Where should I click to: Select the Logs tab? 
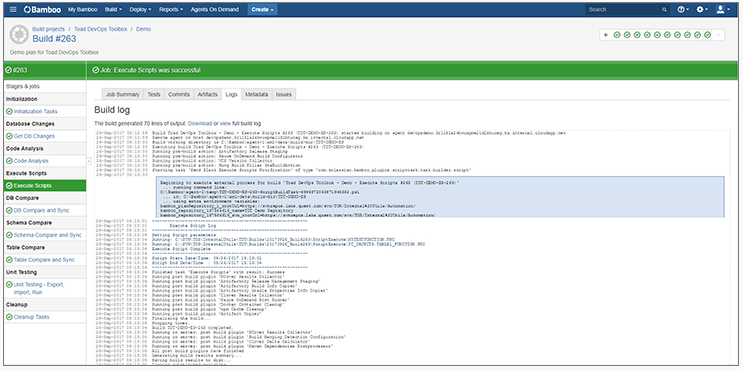click(231, 94)
